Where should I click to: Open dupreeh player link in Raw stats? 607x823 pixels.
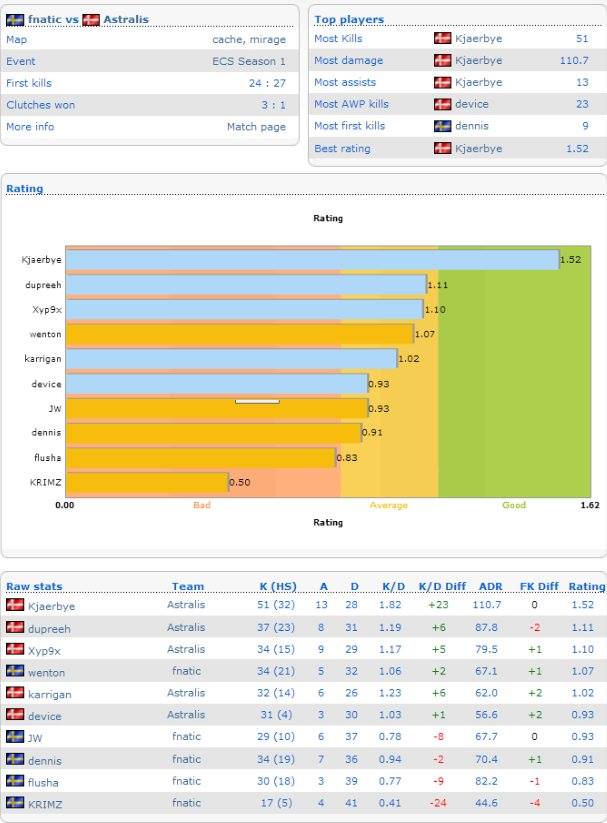pyautogui.click(x=49, y=629)
